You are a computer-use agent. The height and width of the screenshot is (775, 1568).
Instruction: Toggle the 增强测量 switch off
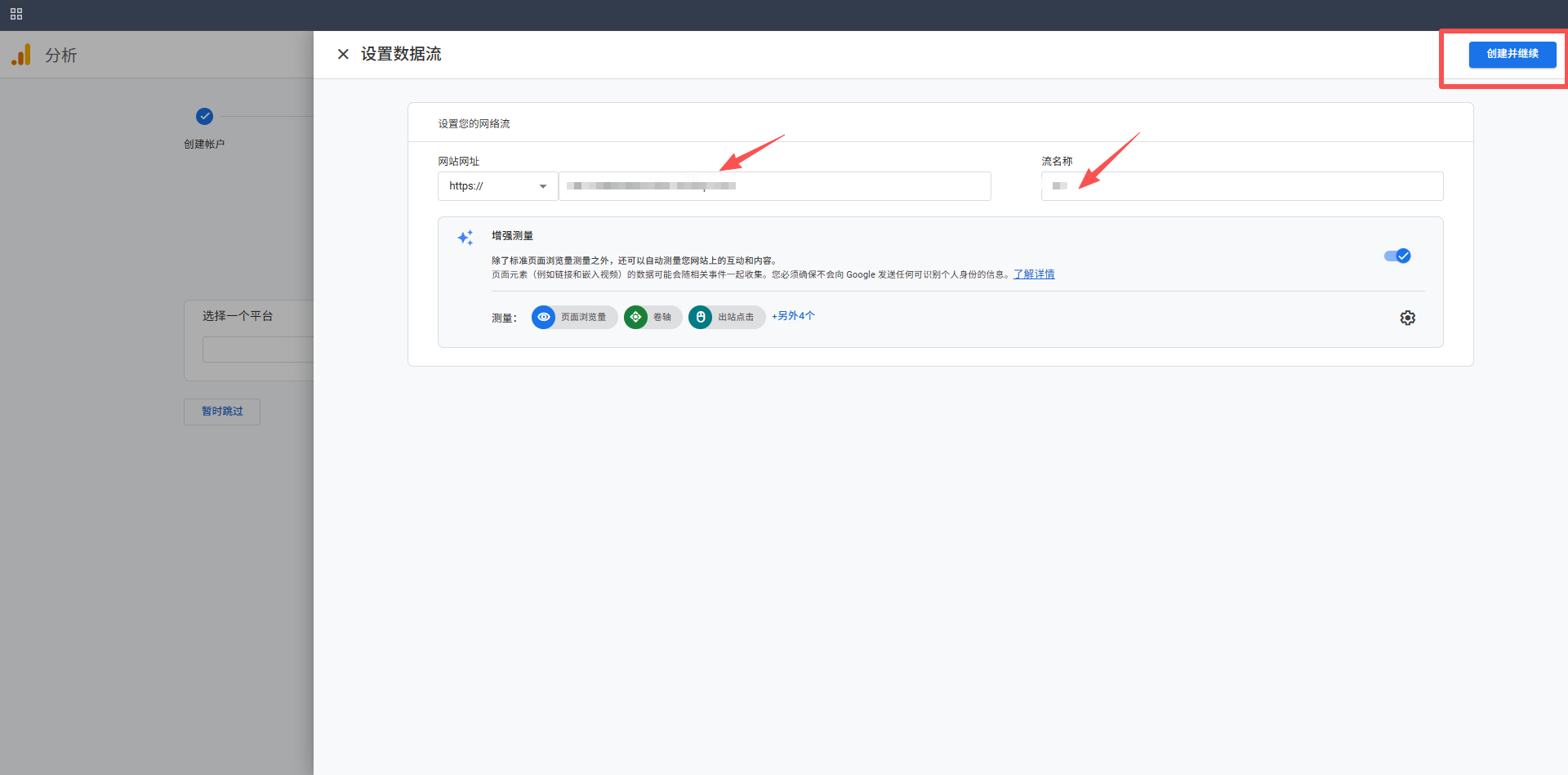pyautogui.click(x=1397, y=256)
